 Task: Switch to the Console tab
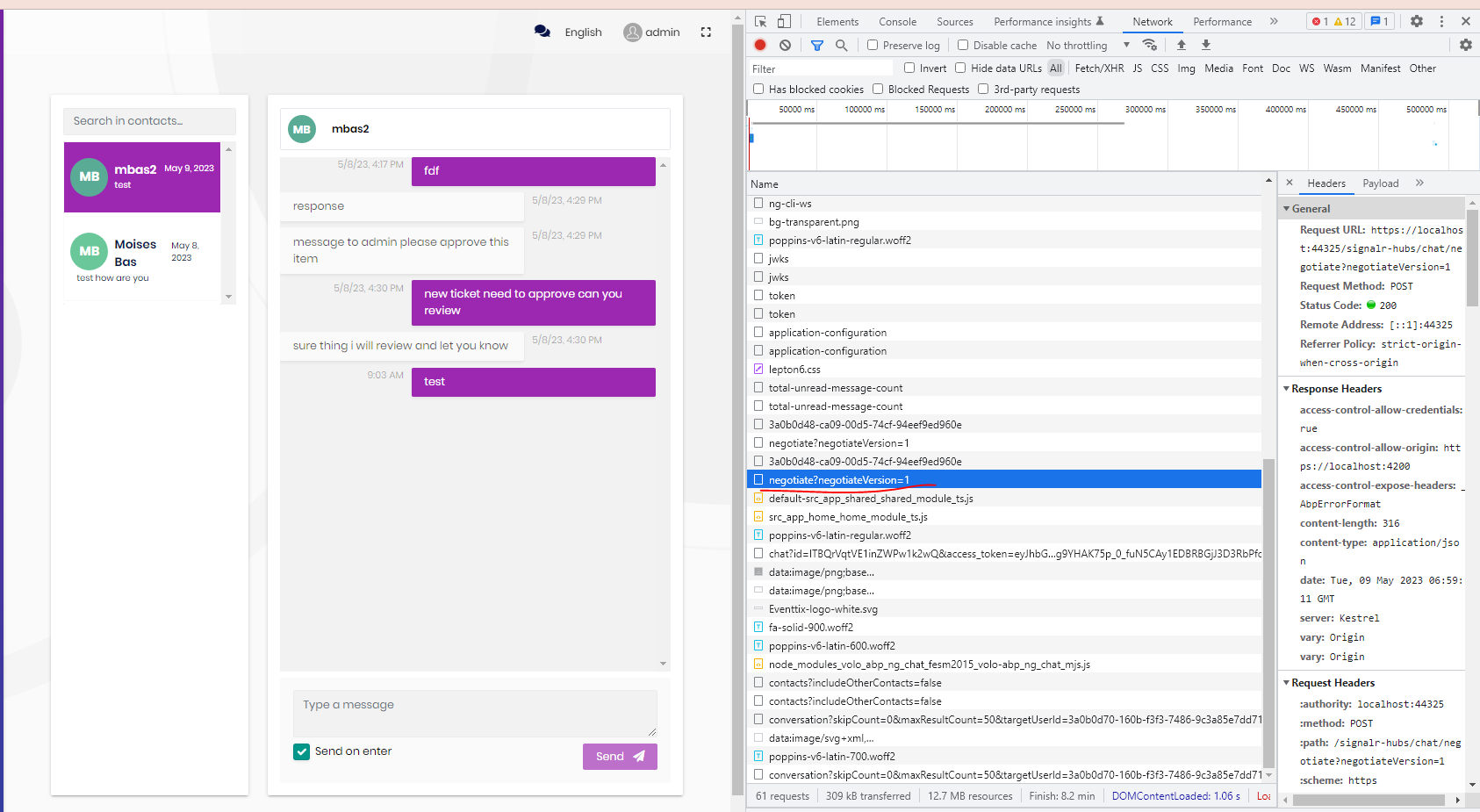[x=897, y=22]
